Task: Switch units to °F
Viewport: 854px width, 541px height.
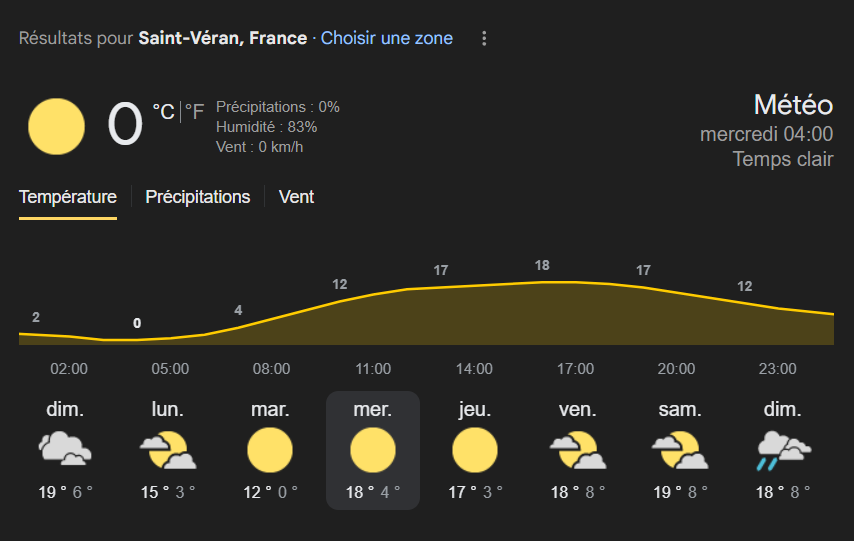Action: pos(194,112)
